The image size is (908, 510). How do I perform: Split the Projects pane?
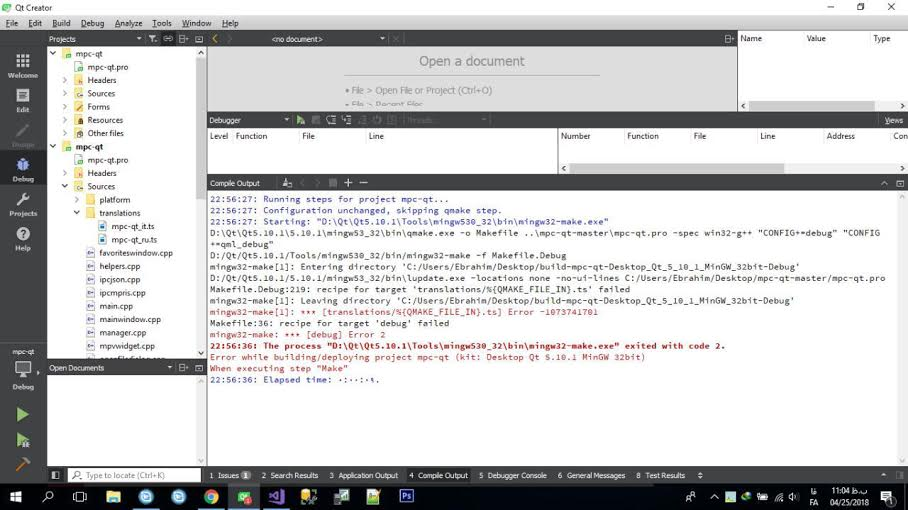point(184,39)
